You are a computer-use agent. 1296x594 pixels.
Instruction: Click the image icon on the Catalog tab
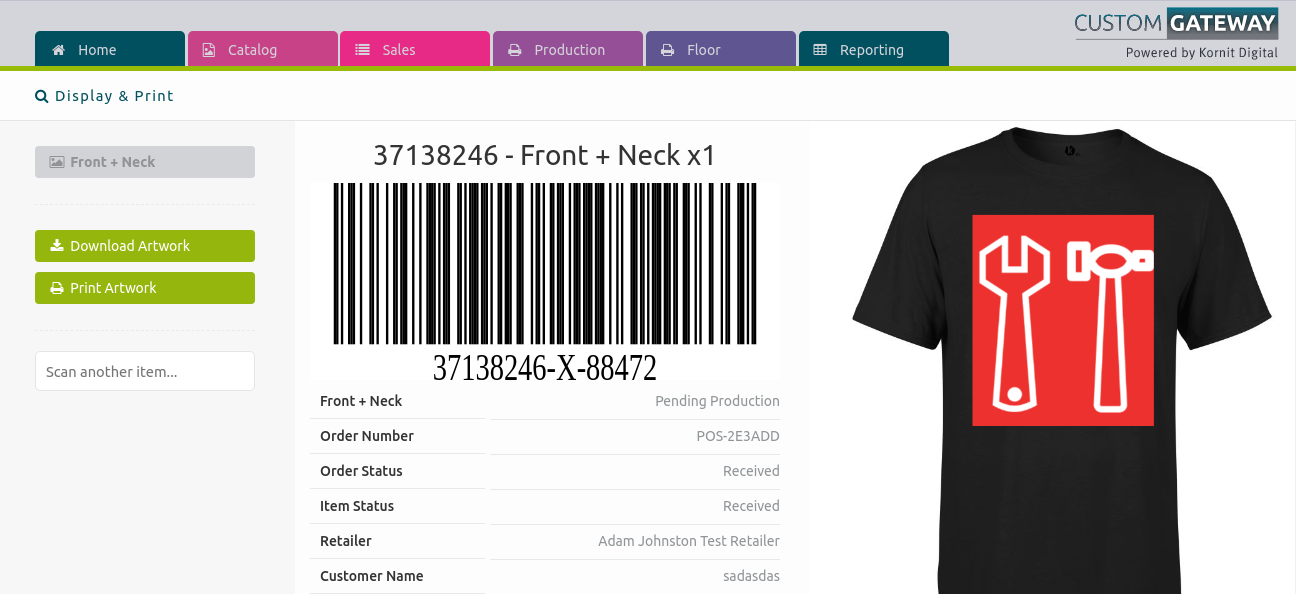[209, 50]
